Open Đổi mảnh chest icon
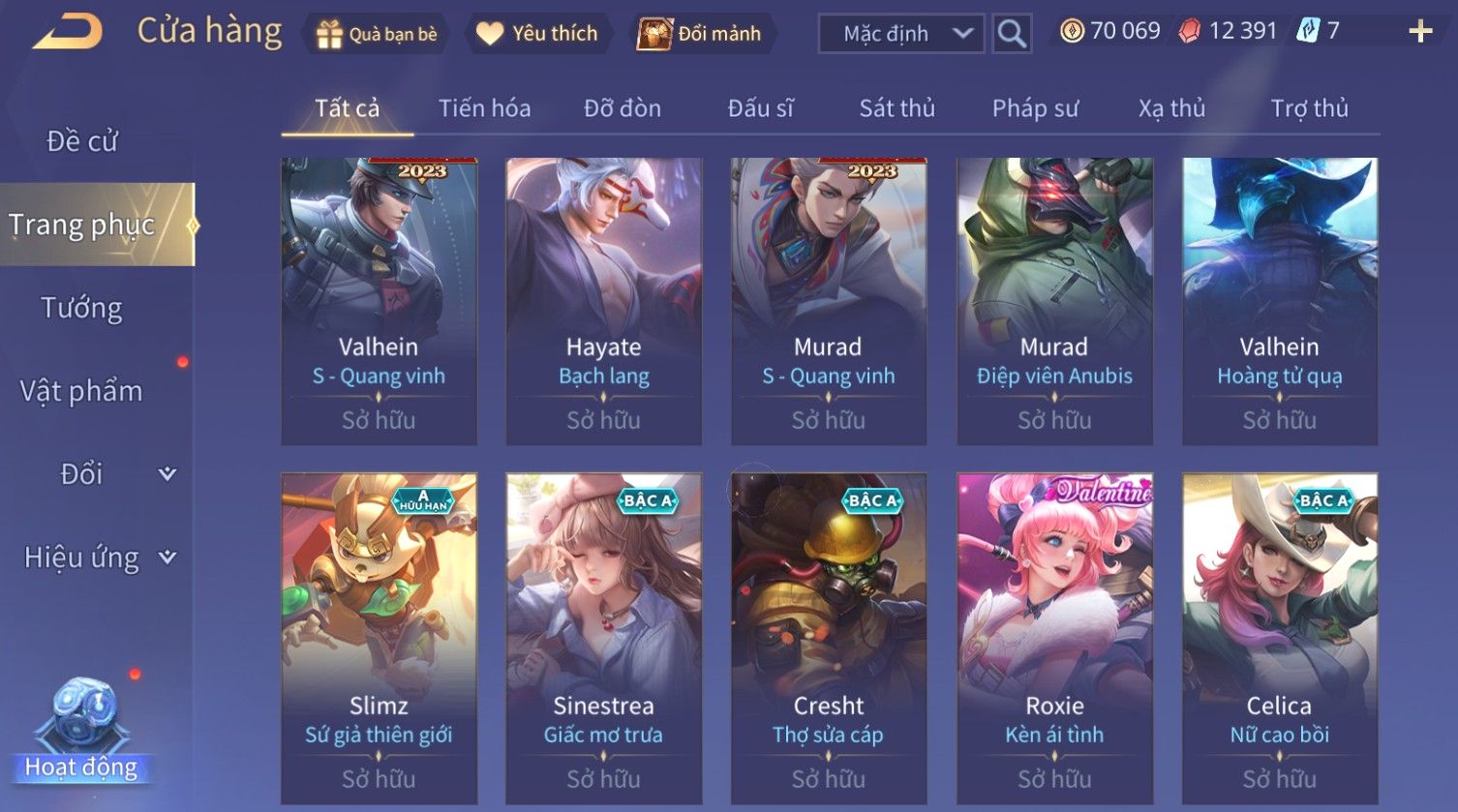The height and width of the screenshot is (812, 1458). pyautogui.click(x=654, y=34)
